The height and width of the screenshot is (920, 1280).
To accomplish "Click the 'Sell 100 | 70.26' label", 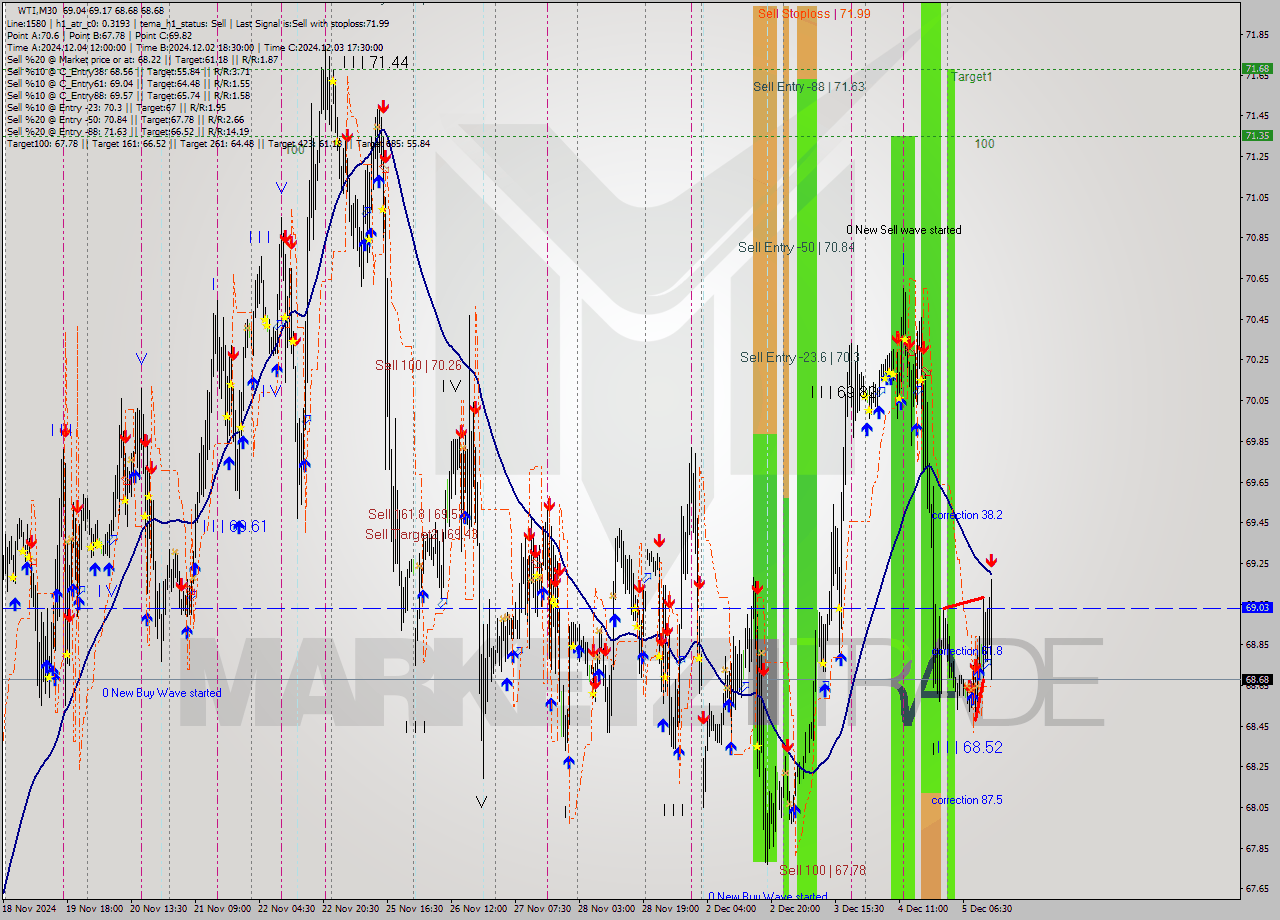I will click(418, 366).
